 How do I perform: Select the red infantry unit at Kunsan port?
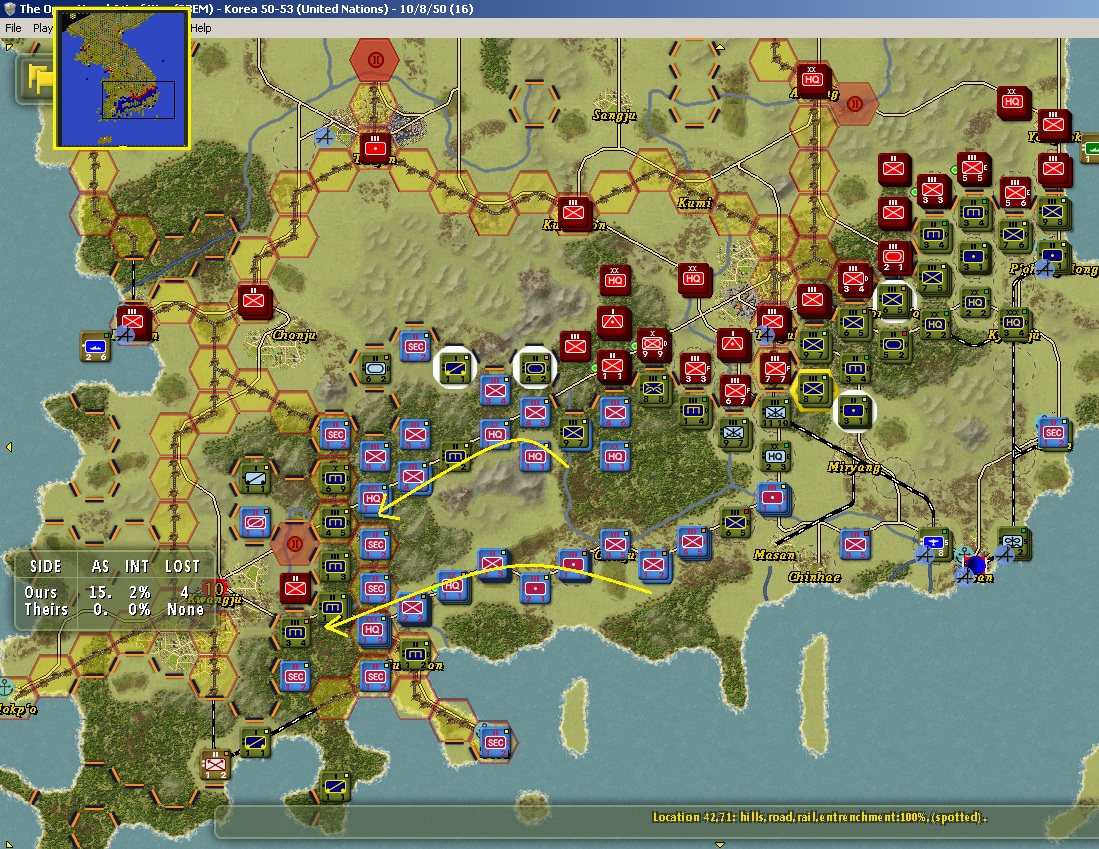(x=132, y=321)
